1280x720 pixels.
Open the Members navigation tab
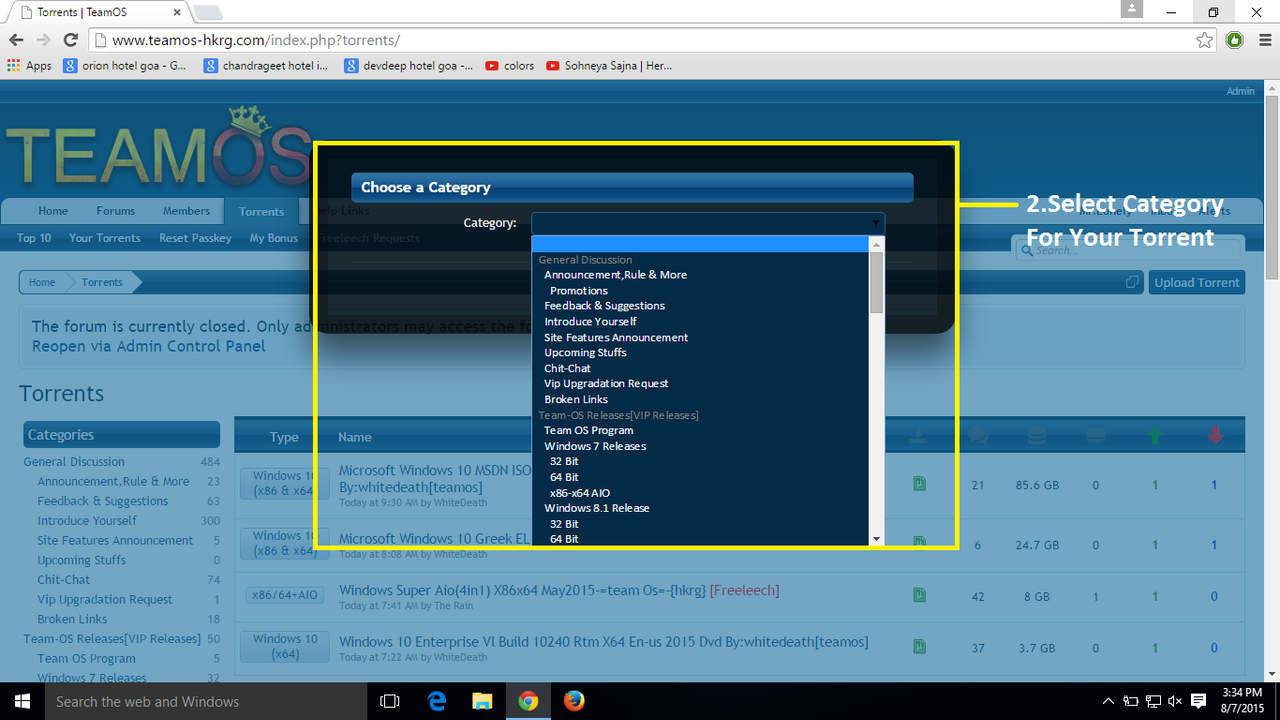(x=187, y=211)
